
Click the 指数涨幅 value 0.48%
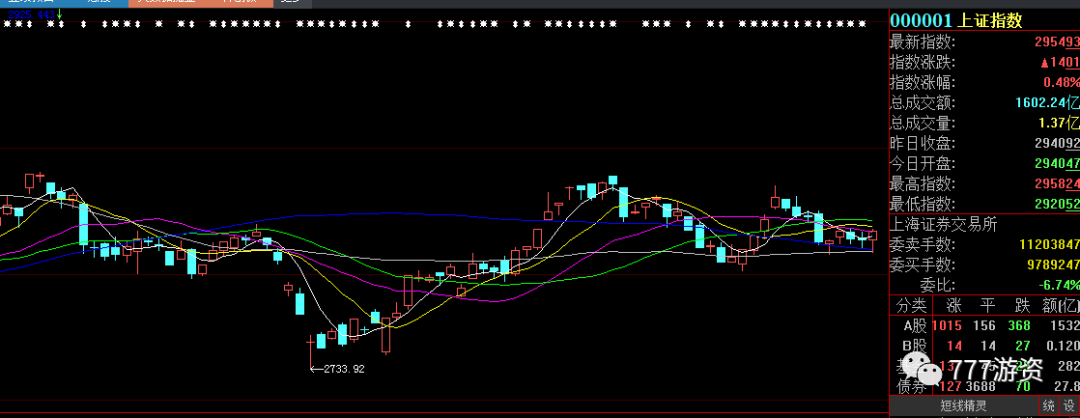(1061, 83)
